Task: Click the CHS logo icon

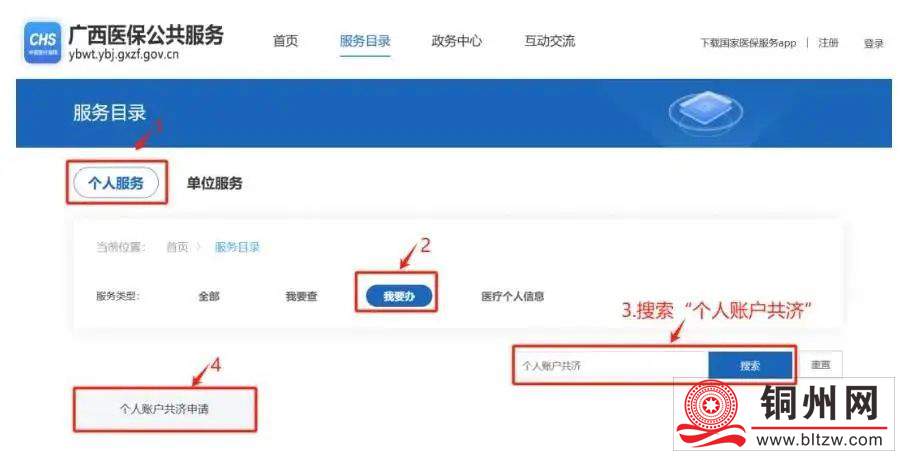Action: 42,42
